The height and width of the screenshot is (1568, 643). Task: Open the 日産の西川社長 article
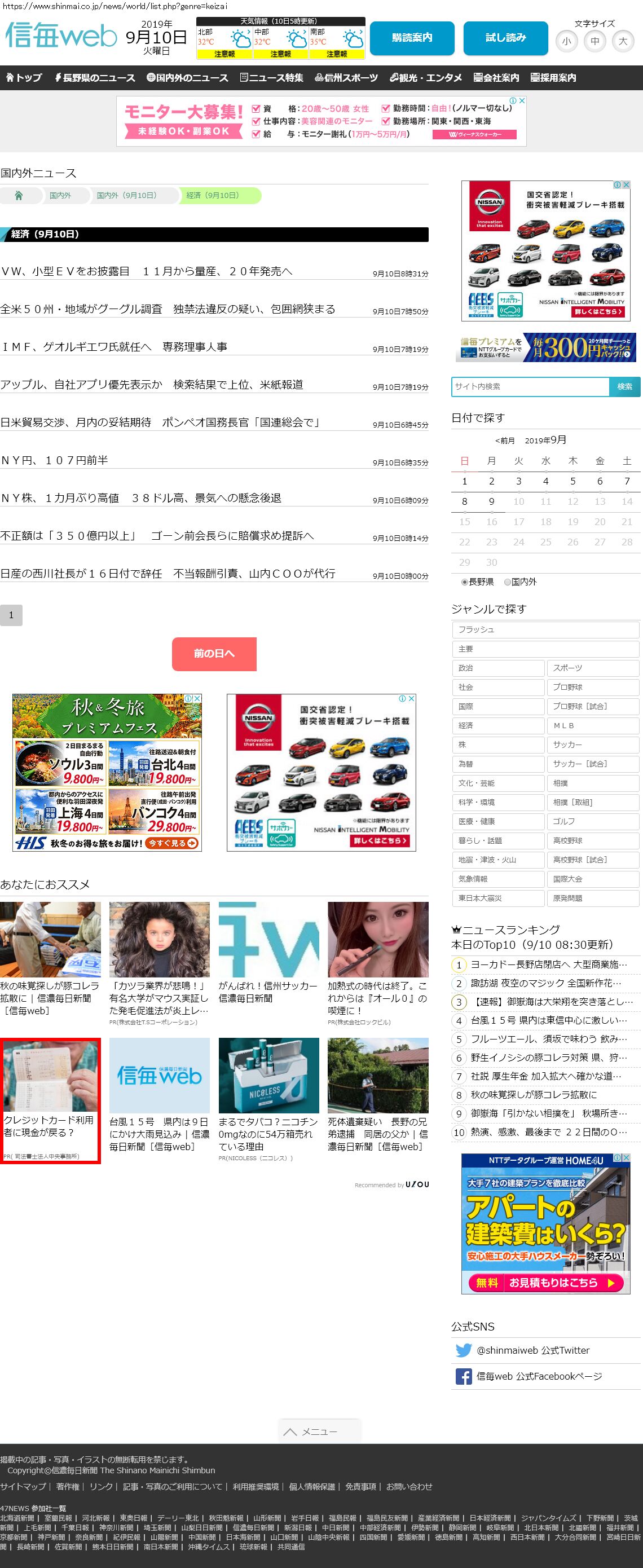(x=168, y=574)
